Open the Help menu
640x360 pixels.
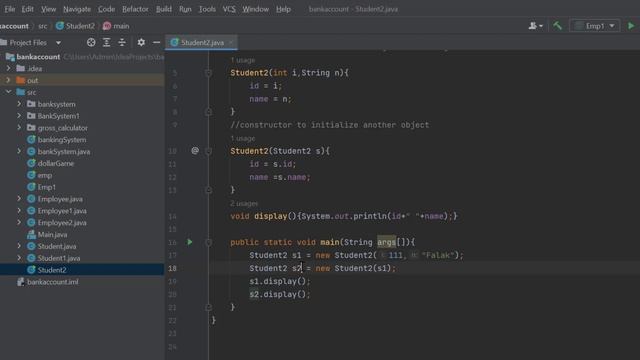click(283, 9)
